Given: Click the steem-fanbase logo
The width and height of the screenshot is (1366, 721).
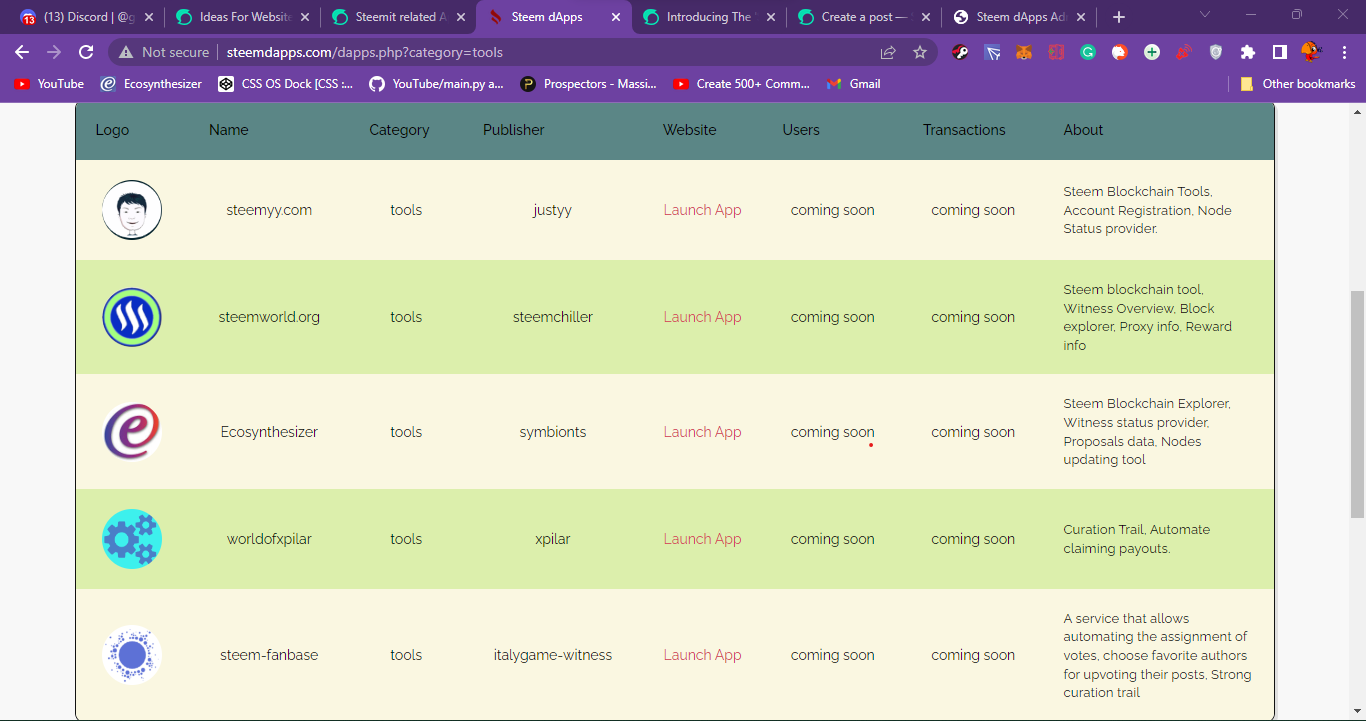Looking at the screenshot, I should click(132, 655).
